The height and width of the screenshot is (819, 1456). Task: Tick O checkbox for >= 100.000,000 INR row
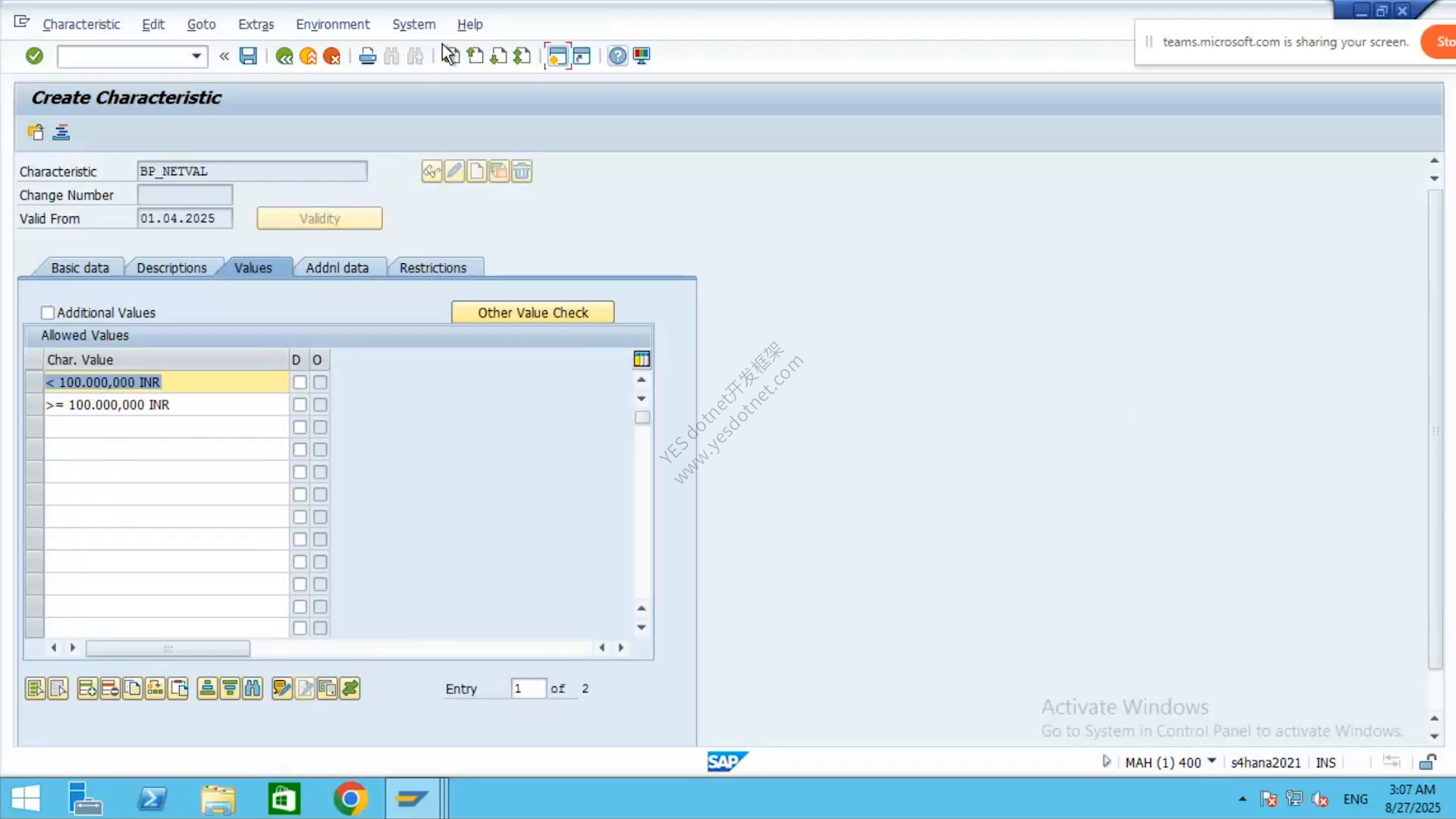pos(320,405)
